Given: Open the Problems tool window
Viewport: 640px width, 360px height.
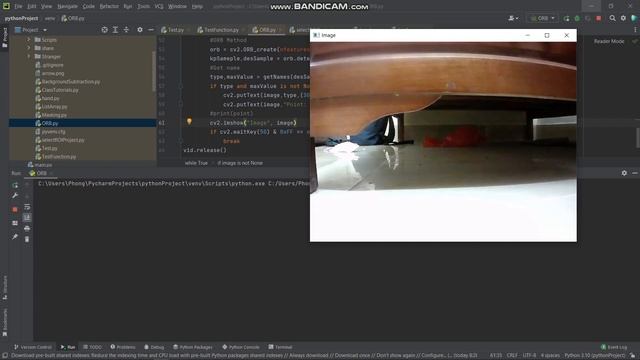Looking at the screenshot, I should coord(123,347).
